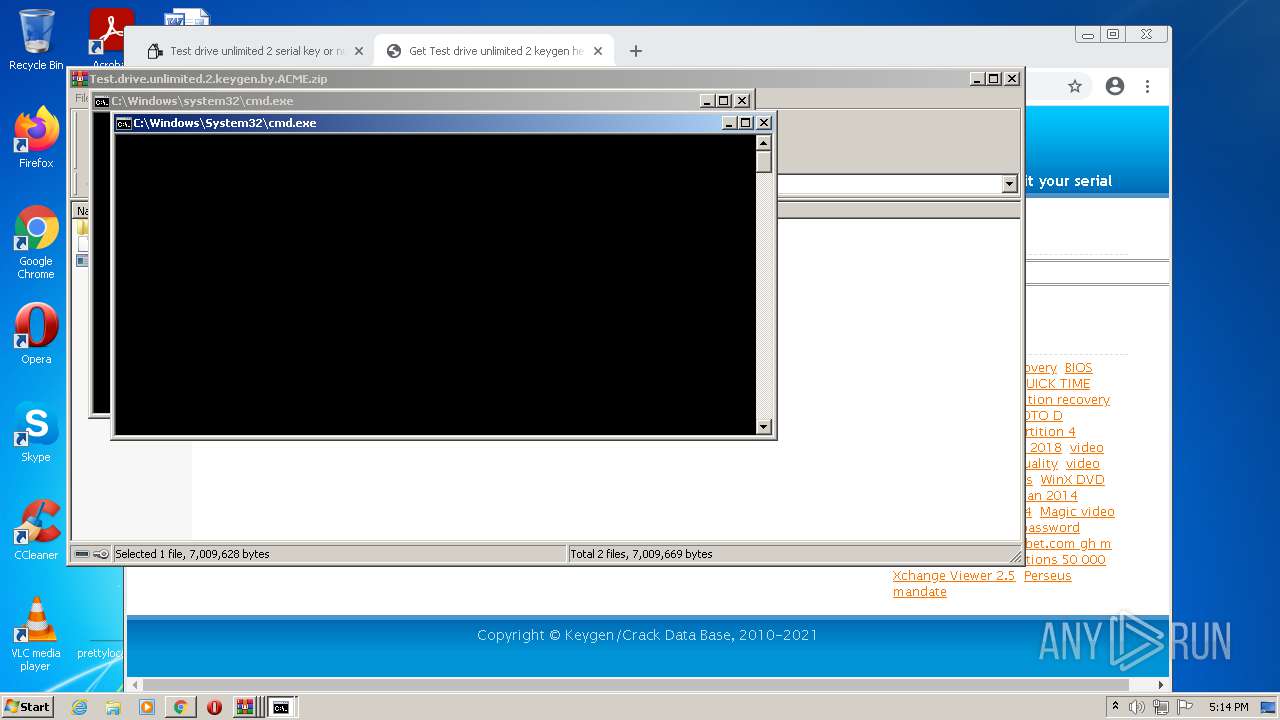Open the front cmd.exe system menu icon
Viewport: 1280px width, 720px height.
[124, 123]
